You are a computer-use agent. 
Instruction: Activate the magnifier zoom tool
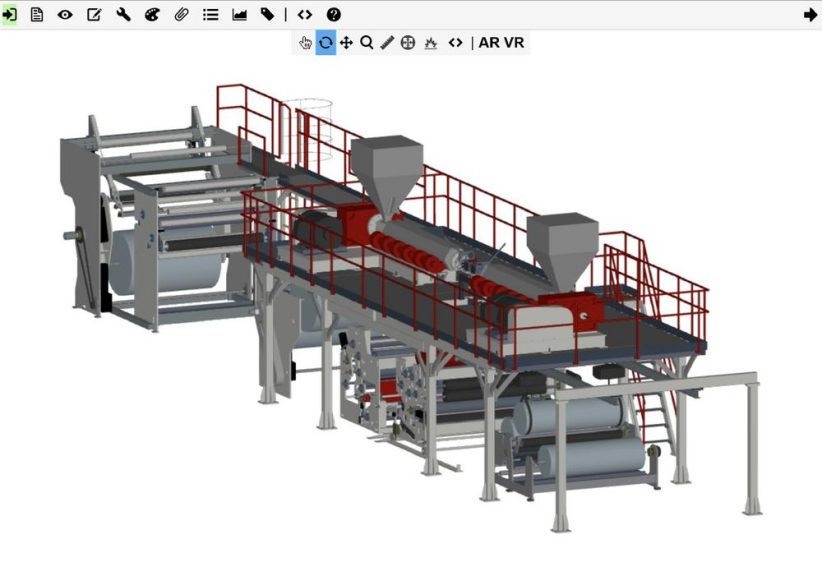pos(367,42)
